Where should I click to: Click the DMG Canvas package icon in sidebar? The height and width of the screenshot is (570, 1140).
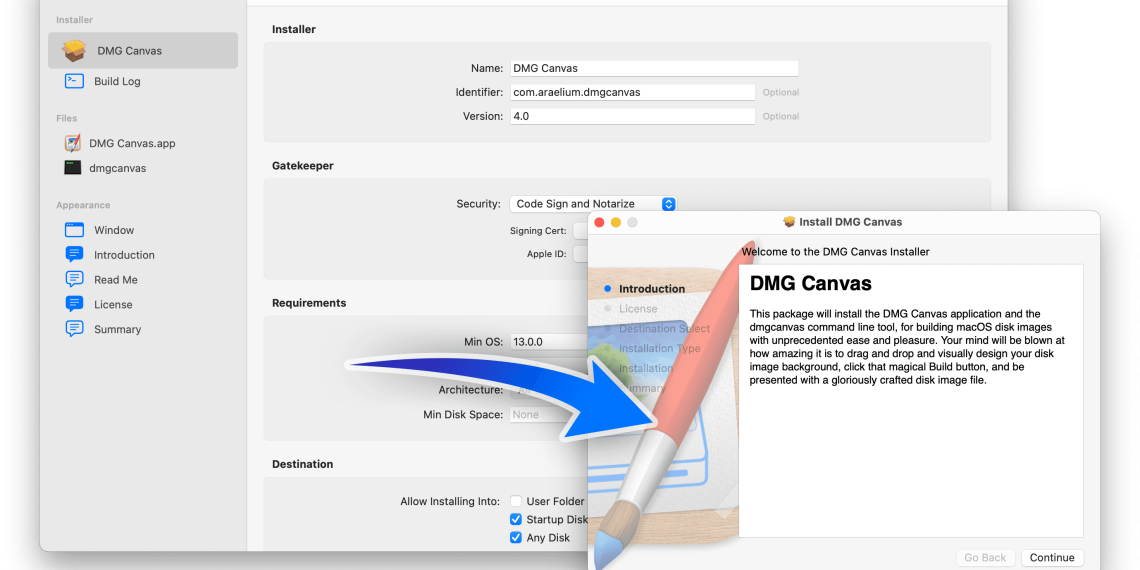coord(74,51)
